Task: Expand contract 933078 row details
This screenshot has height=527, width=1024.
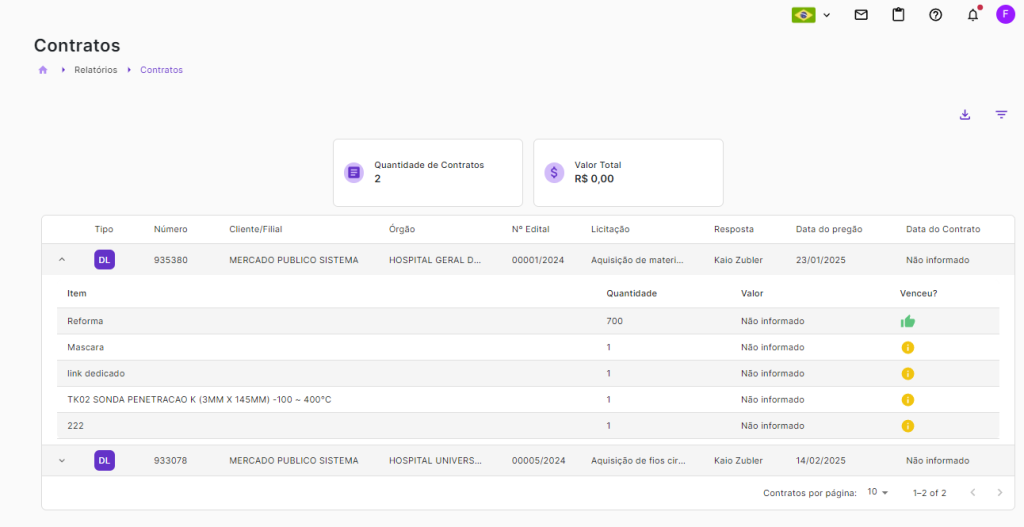Action: click(62, 461)
